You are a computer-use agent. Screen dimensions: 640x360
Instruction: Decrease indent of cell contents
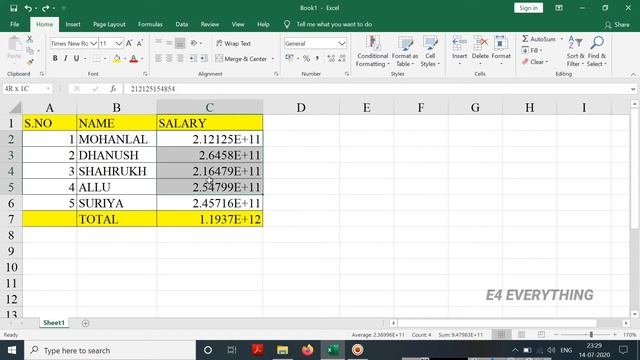tap(193, 59)
